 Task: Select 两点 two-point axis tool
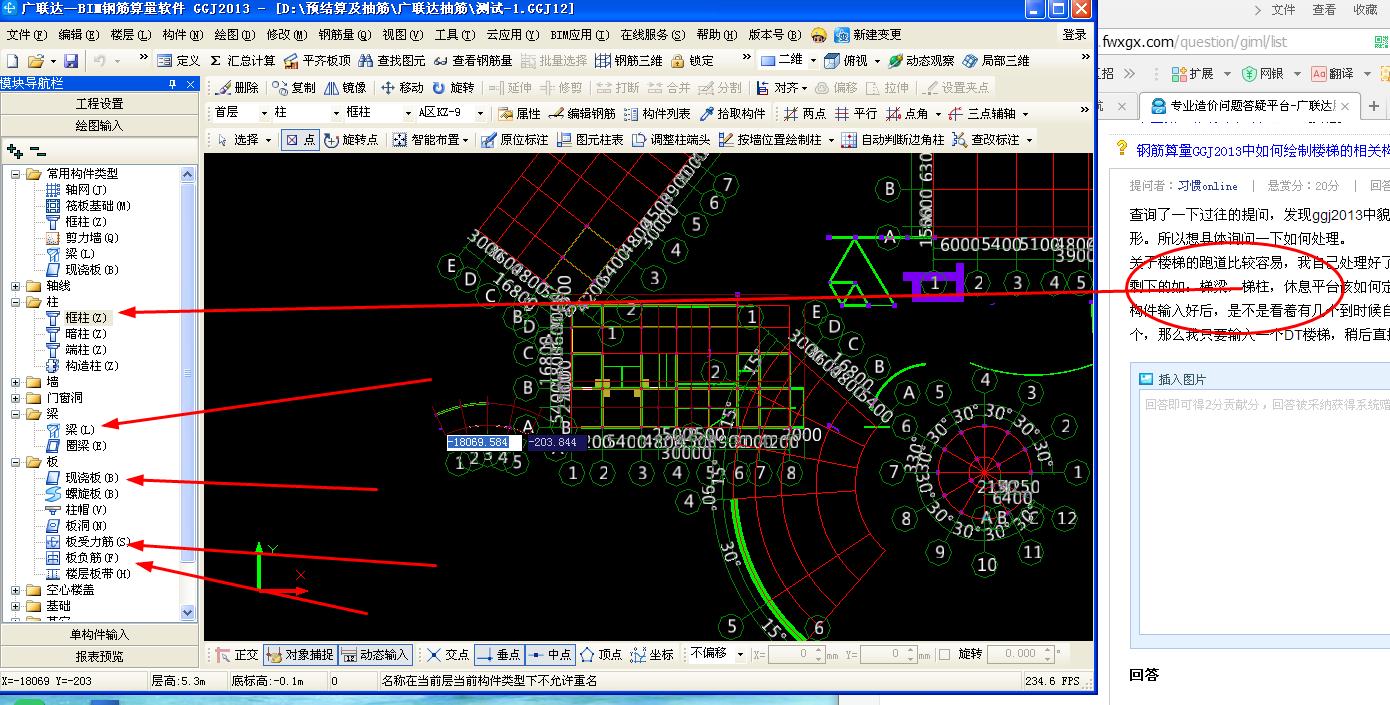pos(805,114)
